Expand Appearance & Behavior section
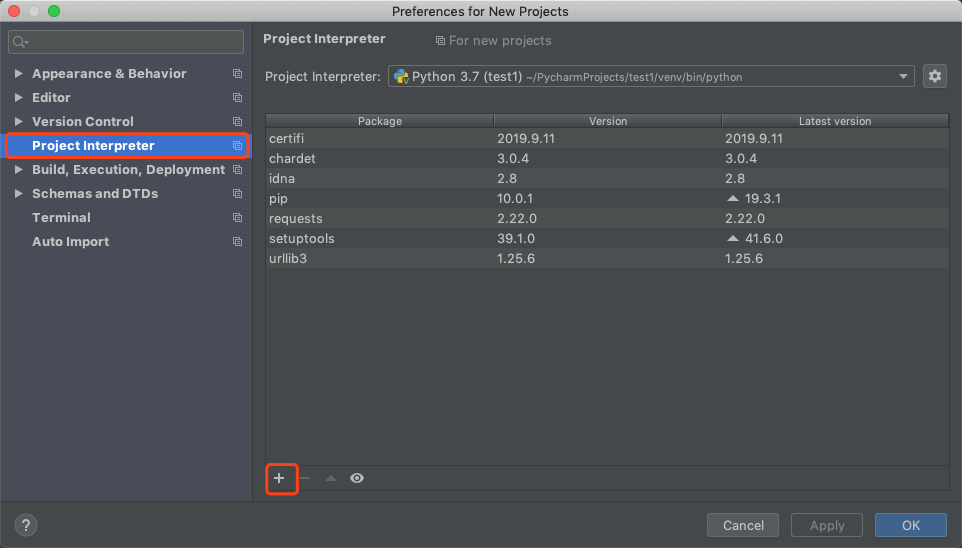 click(x=18, y=73)
